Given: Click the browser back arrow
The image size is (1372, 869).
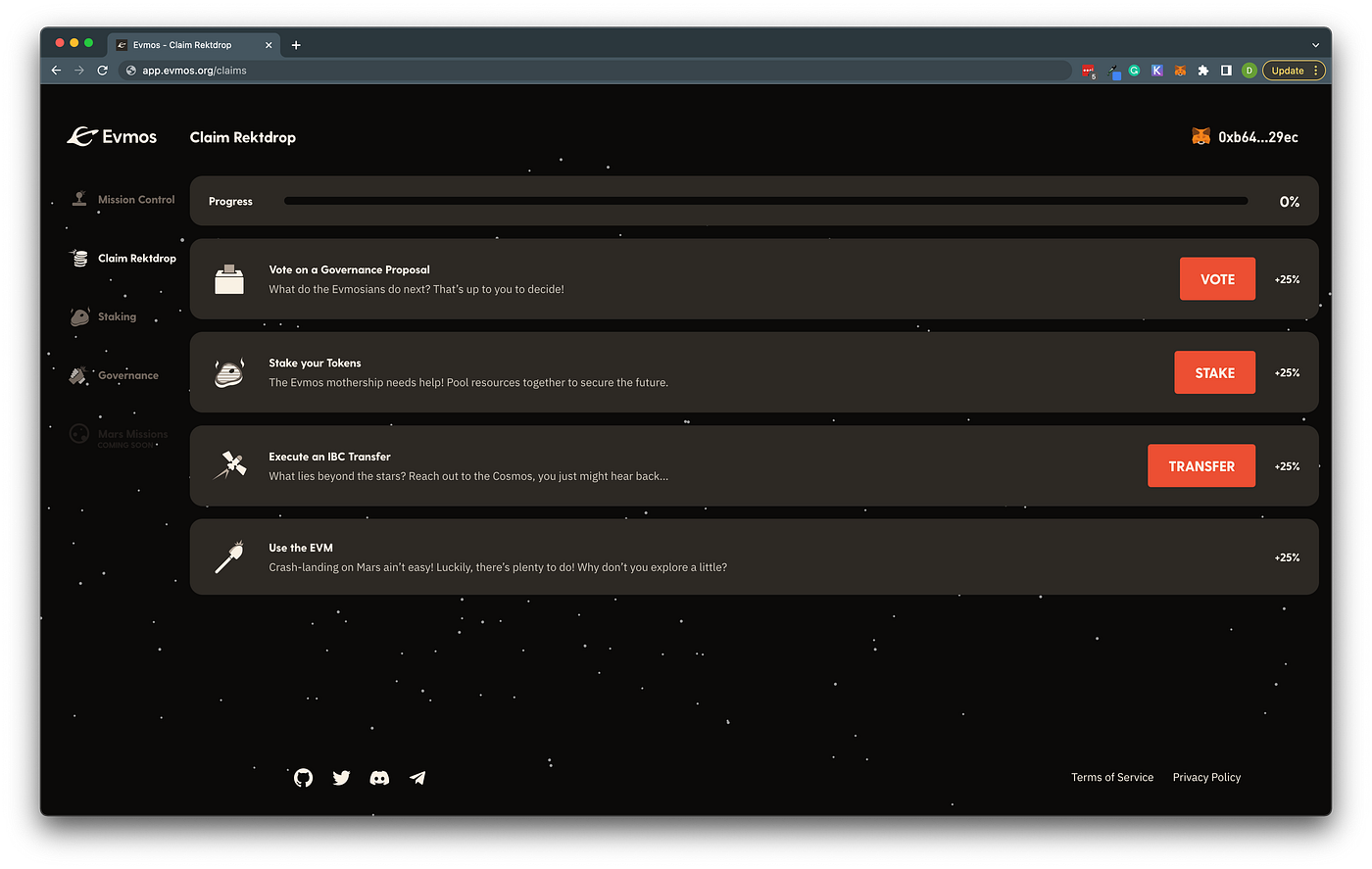Looking at the screenshot, I should pos(56,71).
